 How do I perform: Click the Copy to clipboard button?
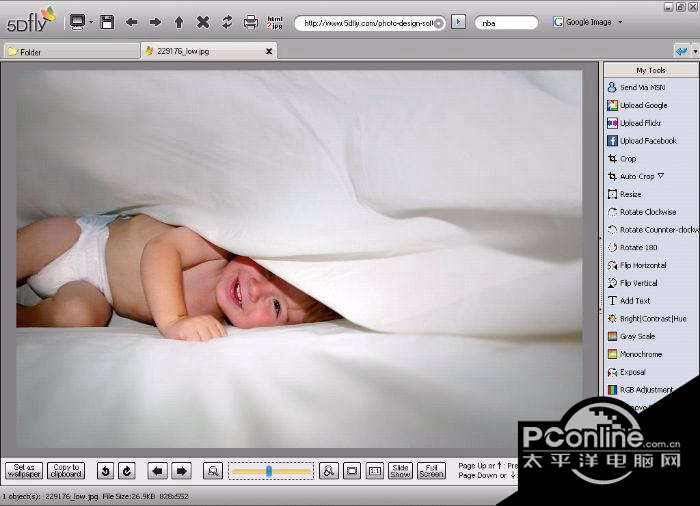[x=66, y=471]
